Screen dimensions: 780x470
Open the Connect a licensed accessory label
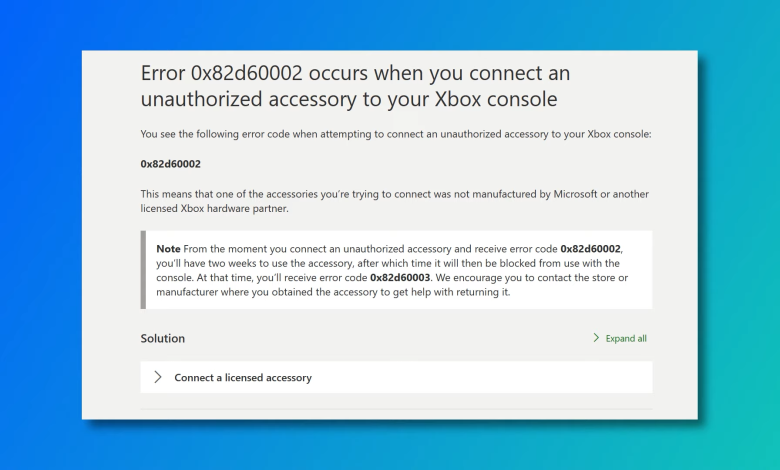click(243, 378)
